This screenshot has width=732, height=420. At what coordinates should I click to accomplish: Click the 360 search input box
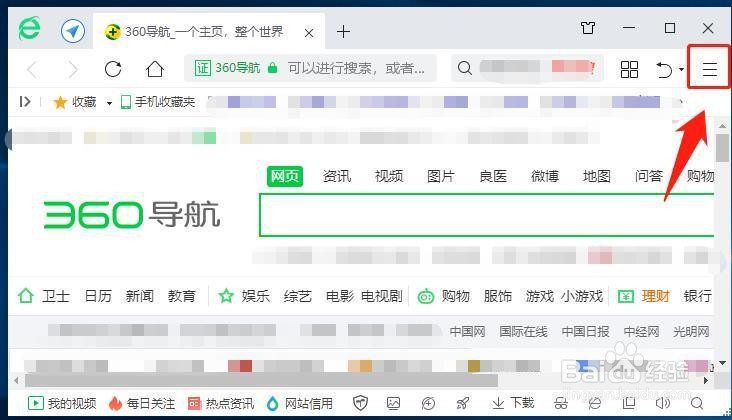486,215
